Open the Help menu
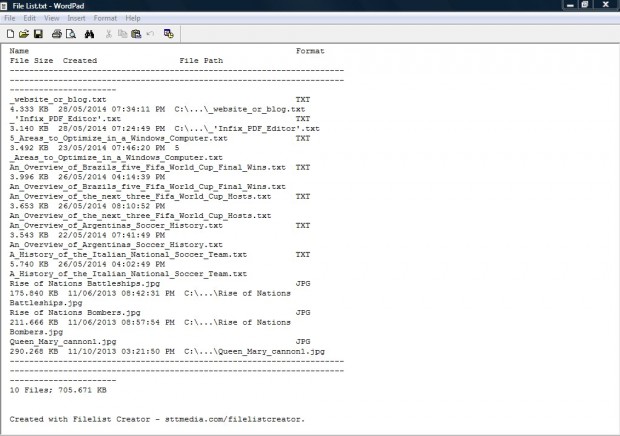Image resolution: width=620 pixels, height=436 pixels. point(133,18)
